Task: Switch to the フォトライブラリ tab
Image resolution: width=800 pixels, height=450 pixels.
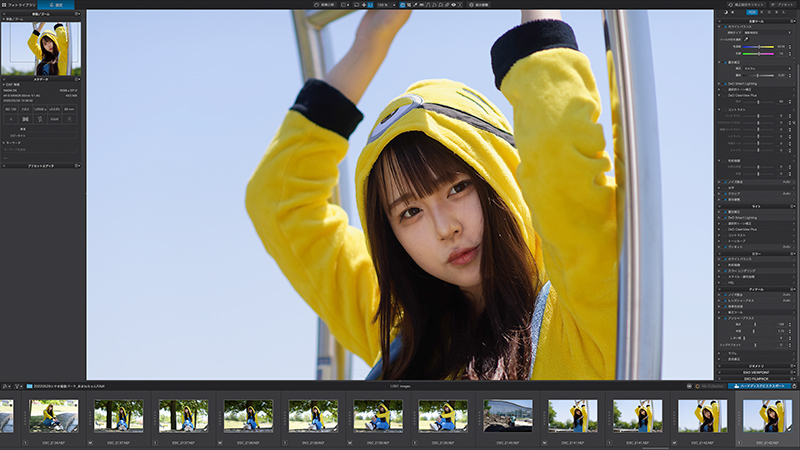Action: (x=19, y=5)
